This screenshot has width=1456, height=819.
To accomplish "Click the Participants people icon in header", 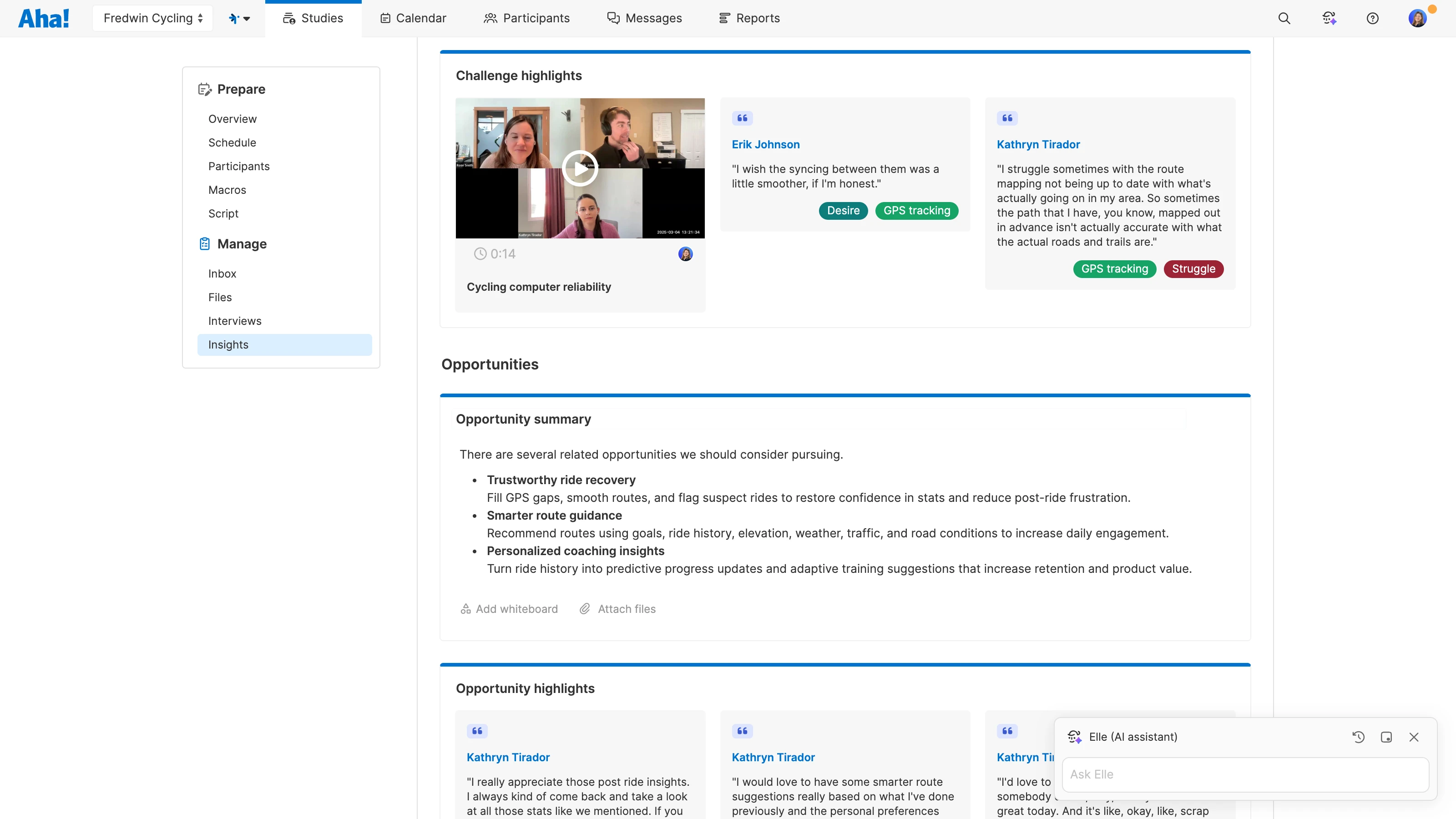I will [490, 18].
